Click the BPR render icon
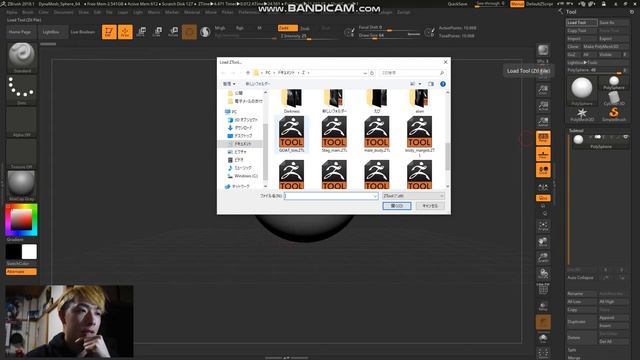 (543, 50)
